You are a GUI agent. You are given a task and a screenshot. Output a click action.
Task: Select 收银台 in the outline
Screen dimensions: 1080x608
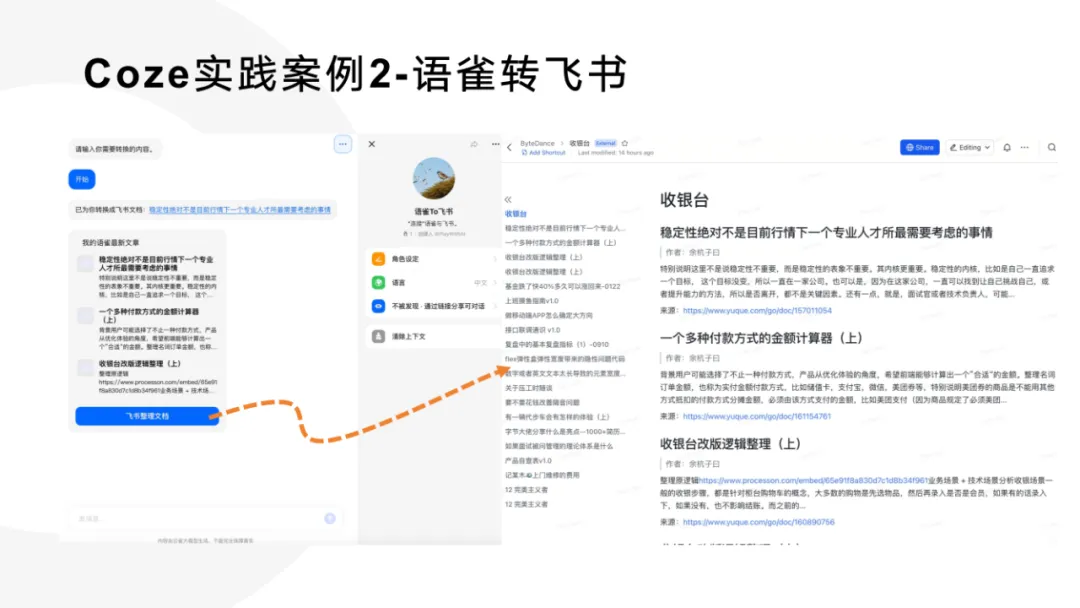pos(516,213)
